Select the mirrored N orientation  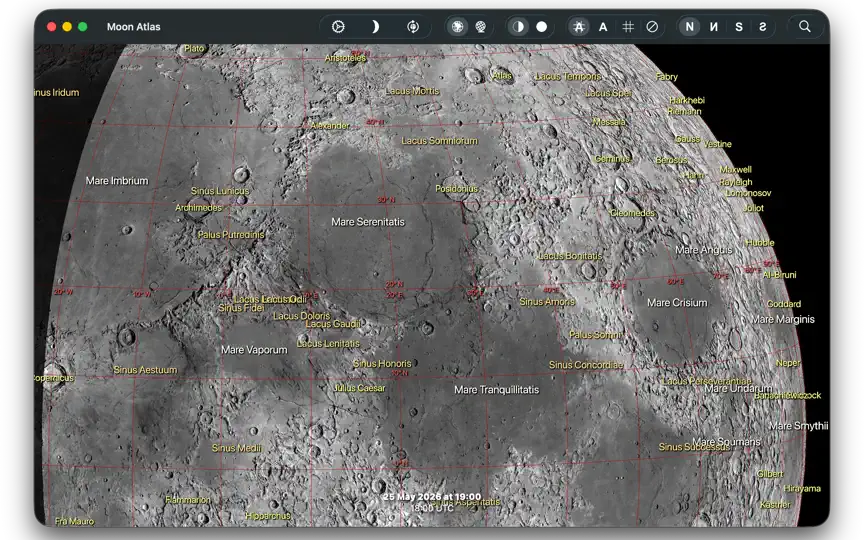(x=714, y=26)
